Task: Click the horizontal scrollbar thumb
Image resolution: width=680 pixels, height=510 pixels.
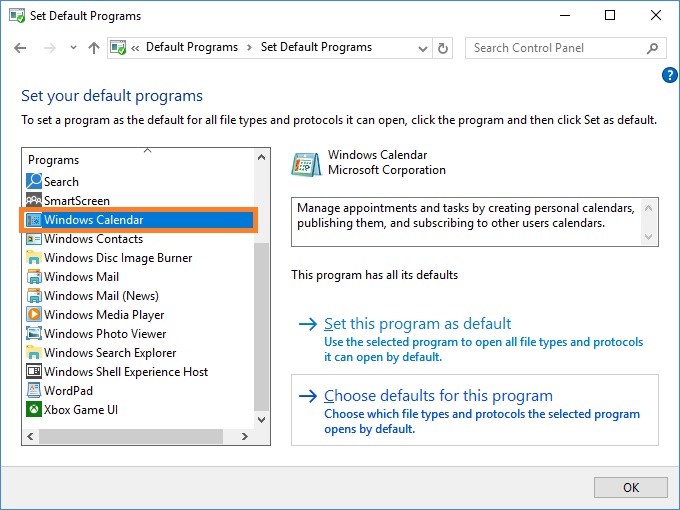Action: (131, 436)
